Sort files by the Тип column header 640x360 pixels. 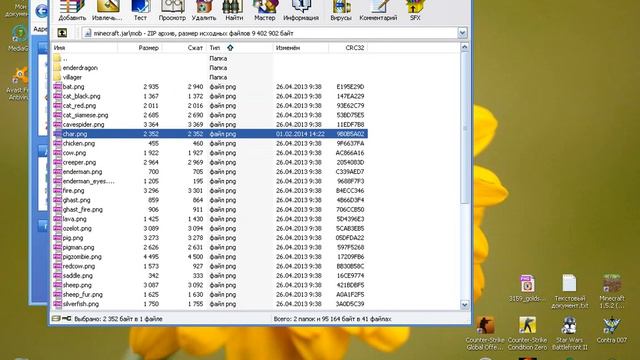coord(240,48)
